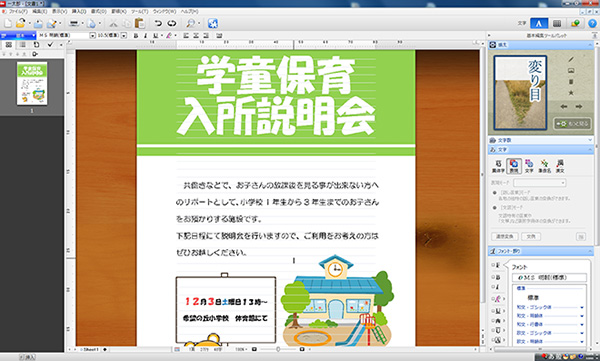The height and width of the screenshot is (361, 600).
Task: Click the Redo arrow icon
Action: [172, 23]
